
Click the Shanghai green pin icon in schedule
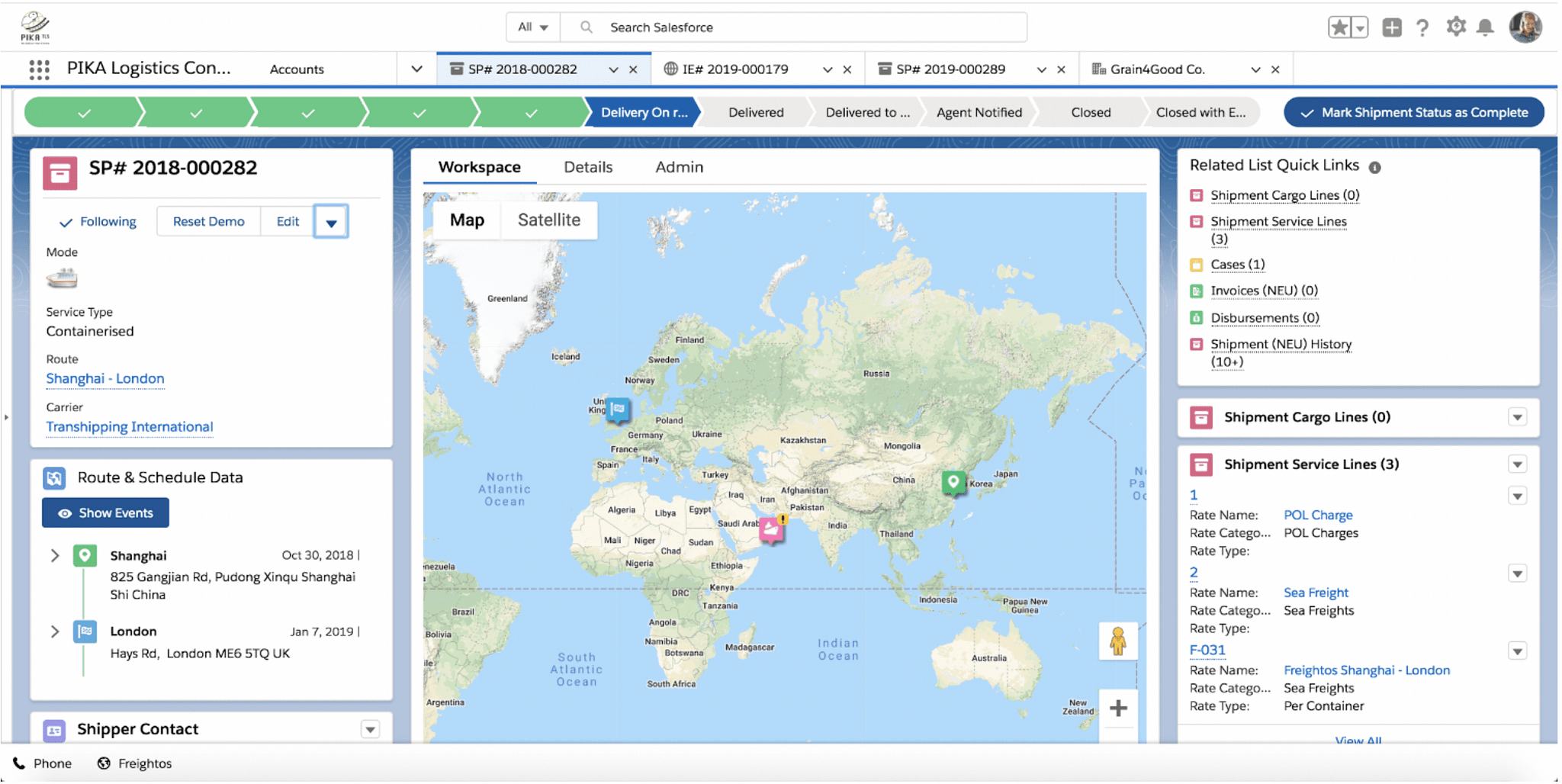pos(85,555)
